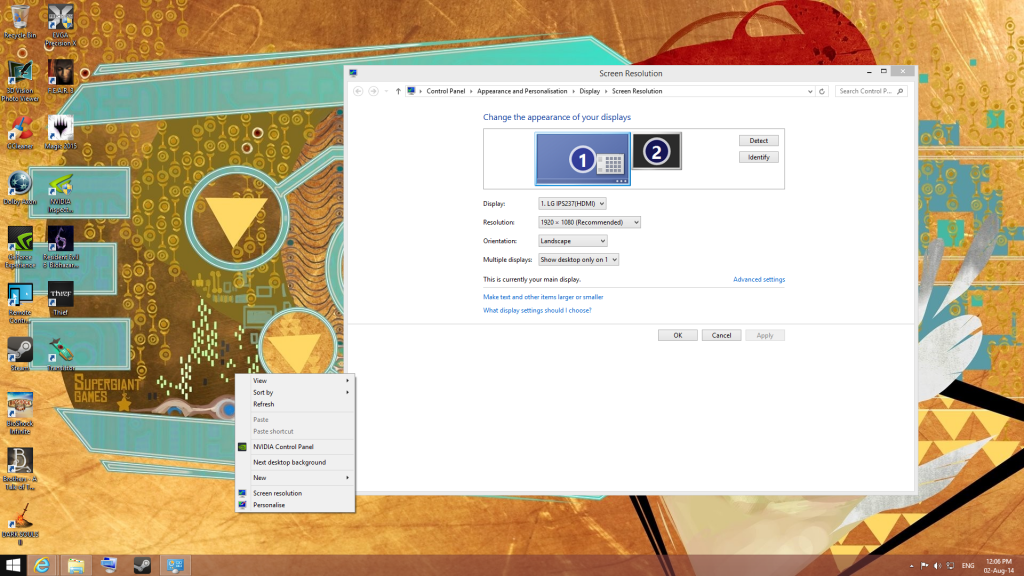Open File Explorer from the taskbar
Viewport: 1024px width, 576px height.
pyautogui.click(x=76, y=566)
